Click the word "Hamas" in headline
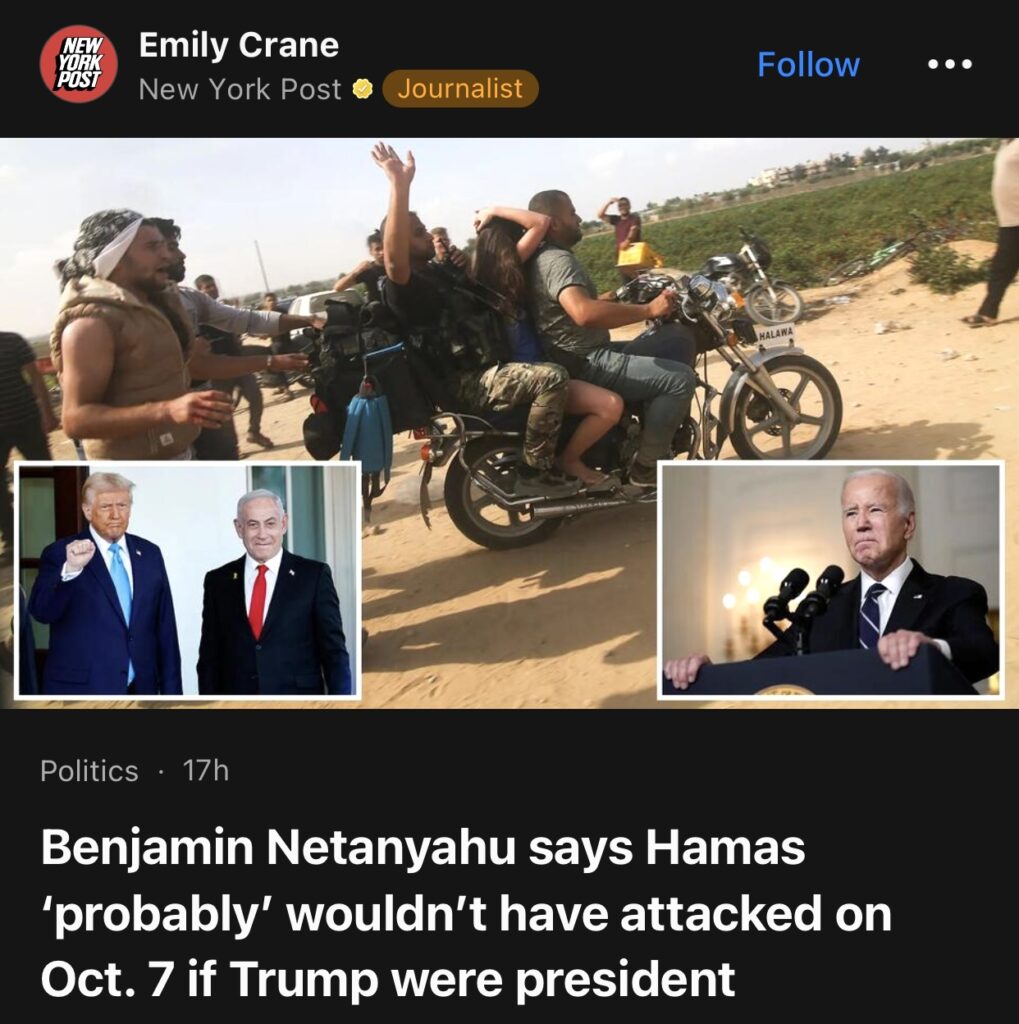Viewport: 1019px width, 1024px height. (x=725, y=847)
